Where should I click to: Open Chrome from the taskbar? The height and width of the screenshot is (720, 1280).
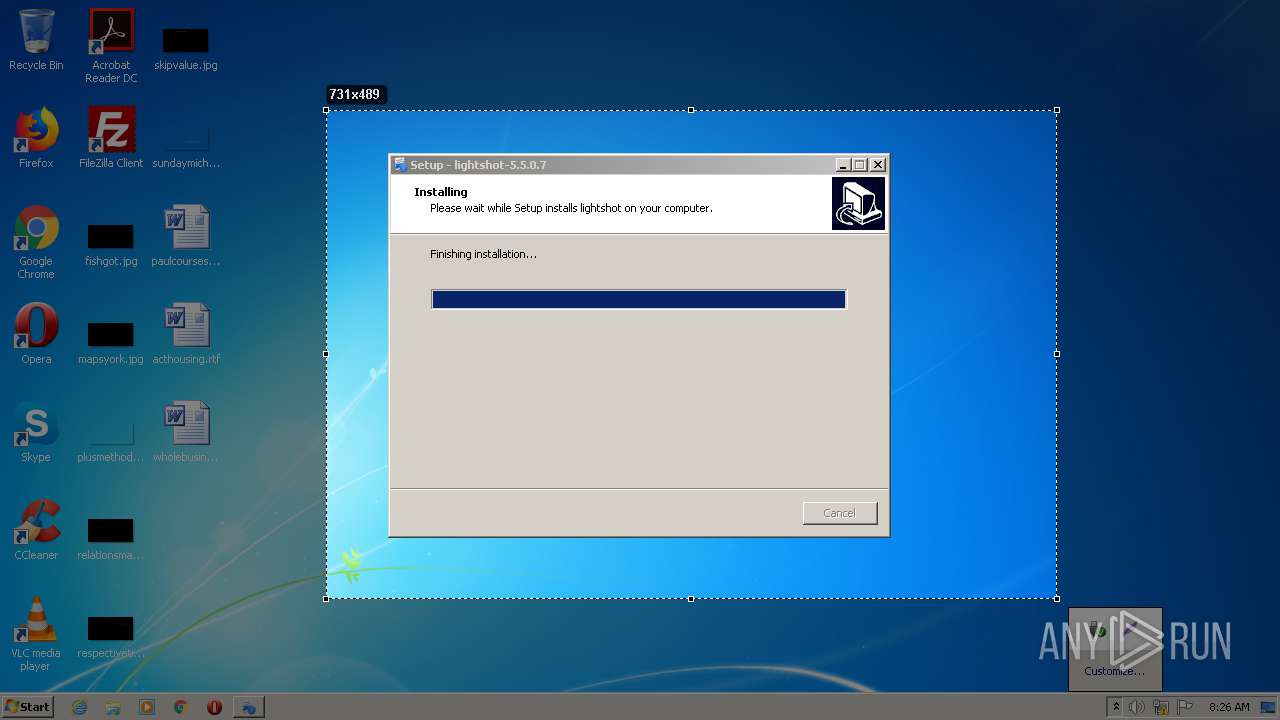pos(181,707)
